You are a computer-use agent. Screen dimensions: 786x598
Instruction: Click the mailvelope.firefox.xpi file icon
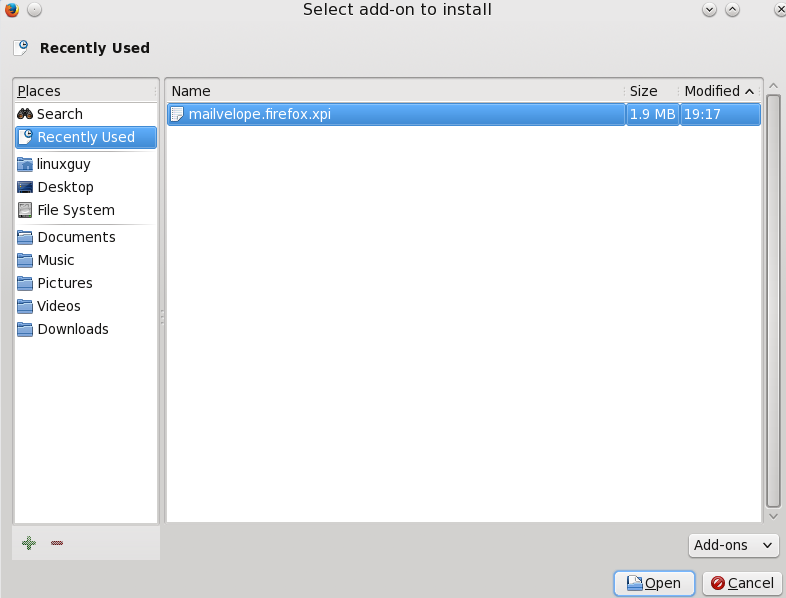(177, 114)
